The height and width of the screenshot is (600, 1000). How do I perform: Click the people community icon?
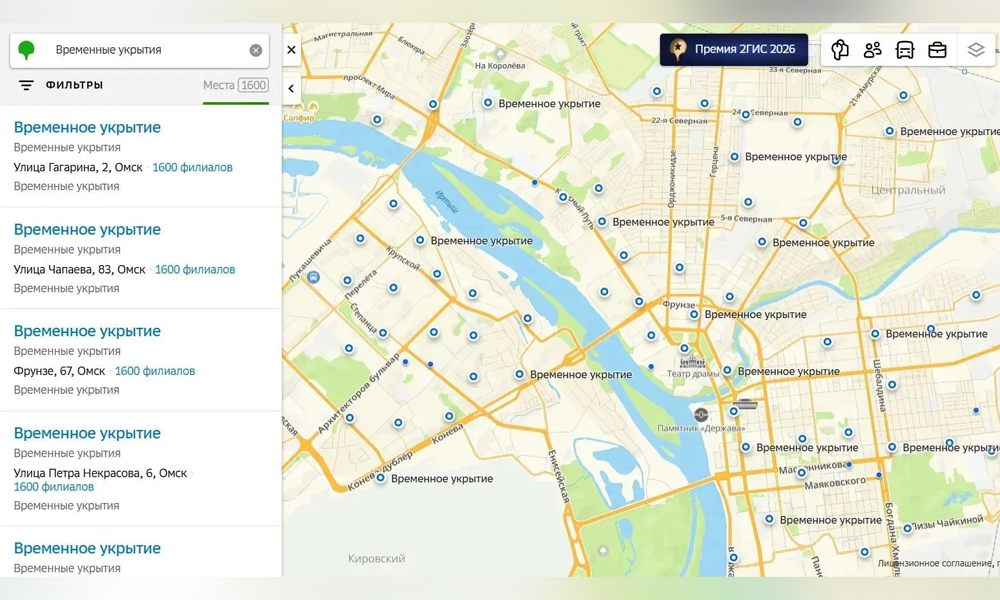872,50
